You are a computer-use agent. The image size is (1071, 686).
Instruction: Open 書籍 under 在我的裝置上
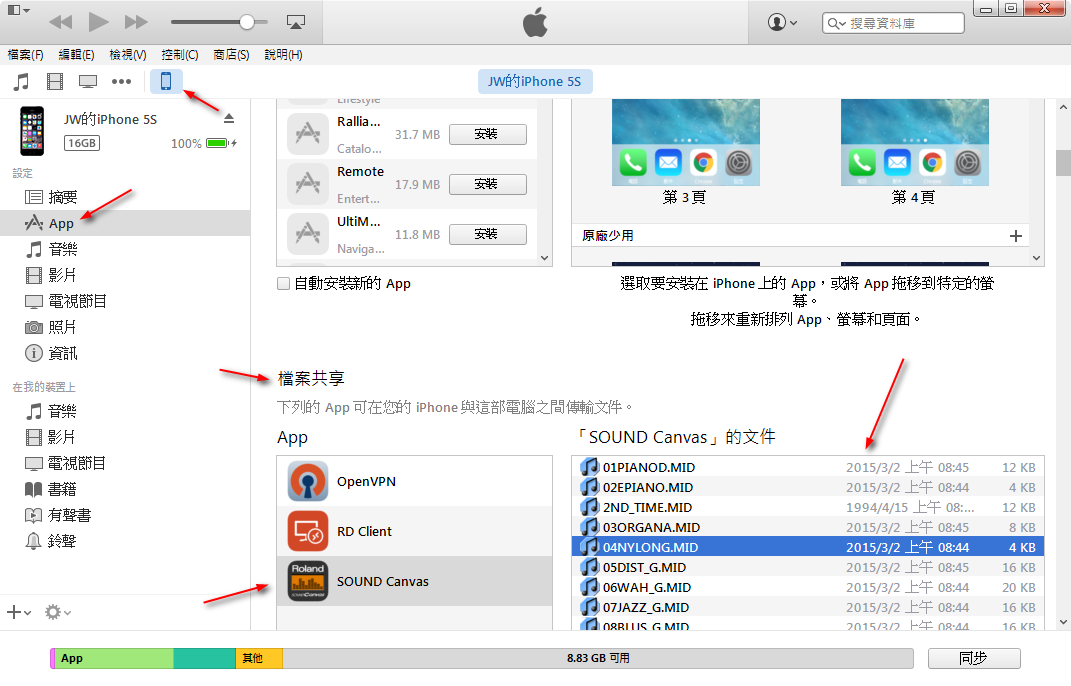click(x=125, y=489)
